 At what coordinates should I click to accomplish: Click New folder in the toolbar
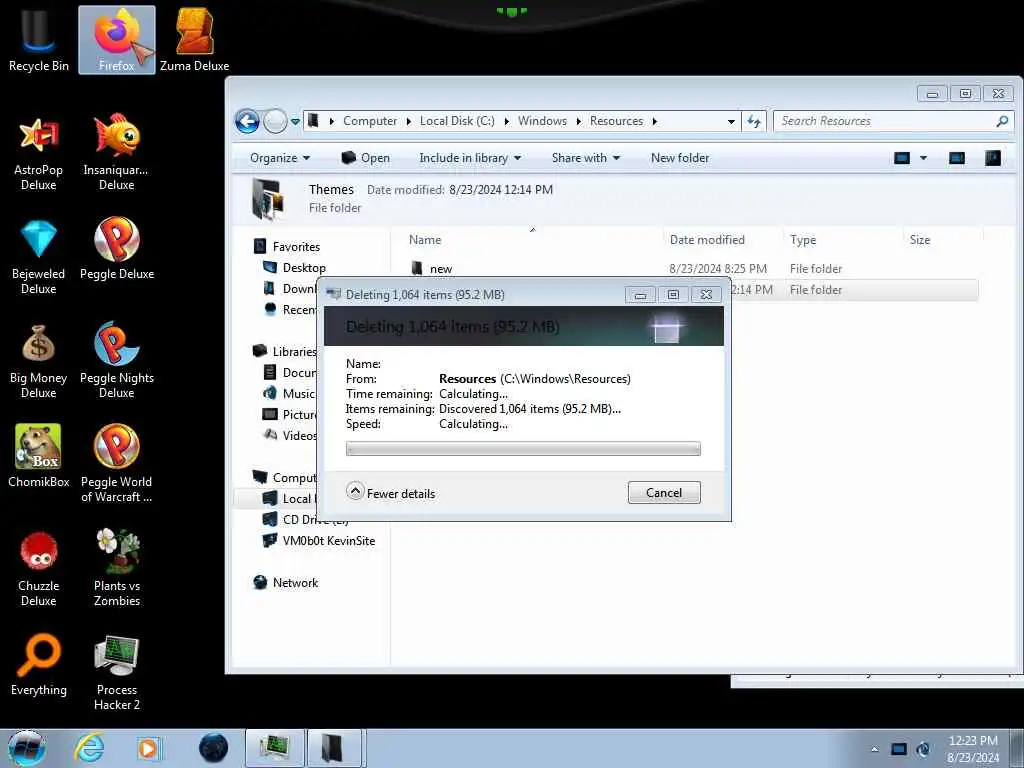(x=680, y=158)
